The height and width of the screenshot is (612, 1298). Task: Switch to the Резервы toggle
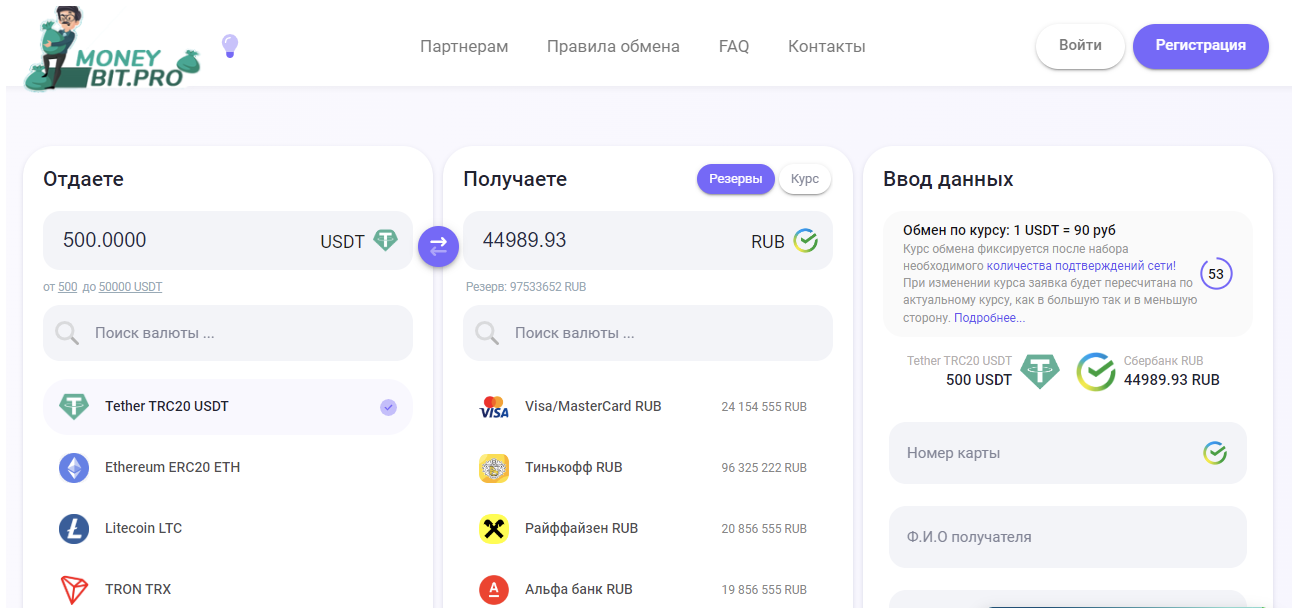(x=735, y=179)
